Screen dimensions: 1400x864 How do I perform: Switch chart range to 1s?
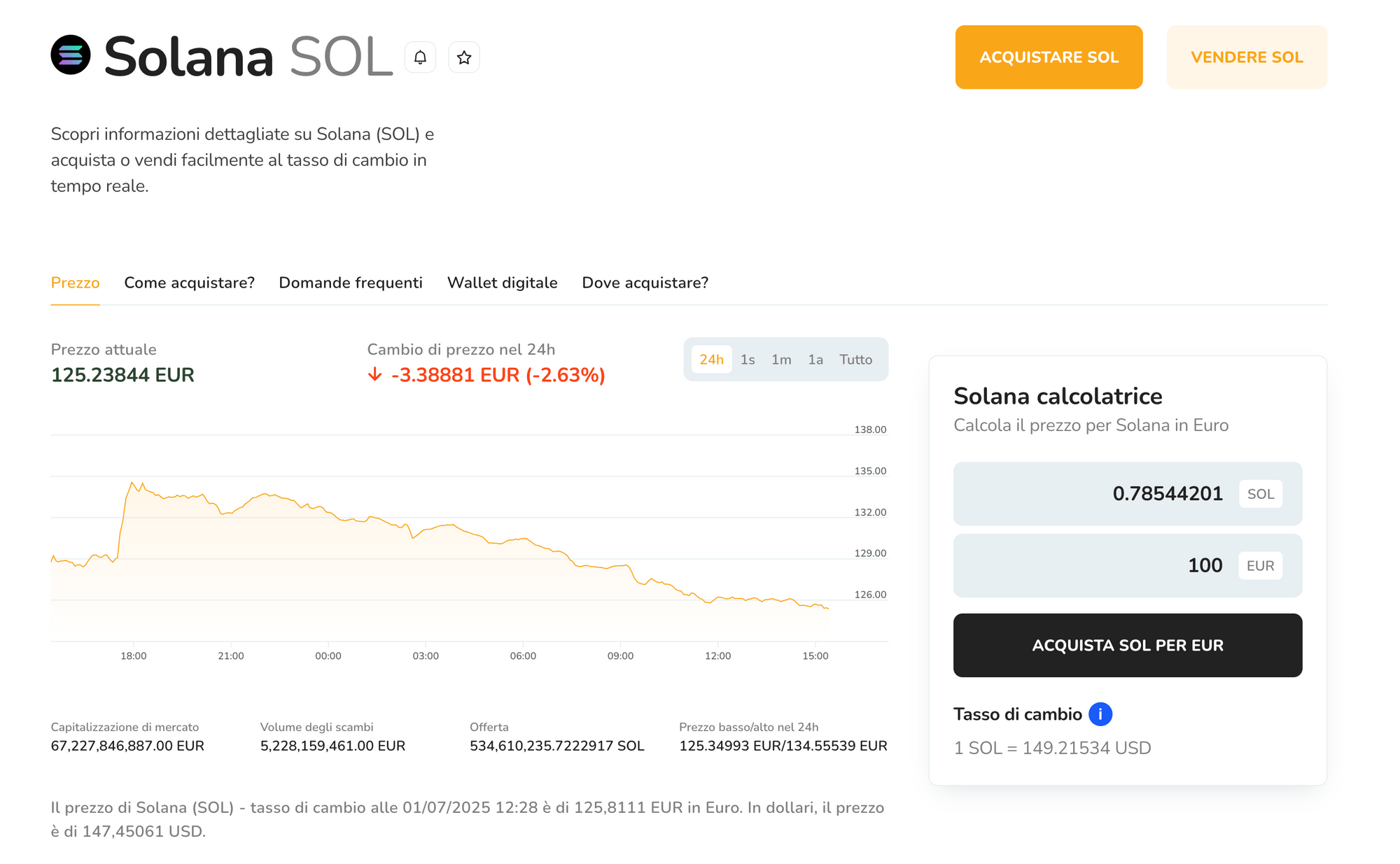748,360
